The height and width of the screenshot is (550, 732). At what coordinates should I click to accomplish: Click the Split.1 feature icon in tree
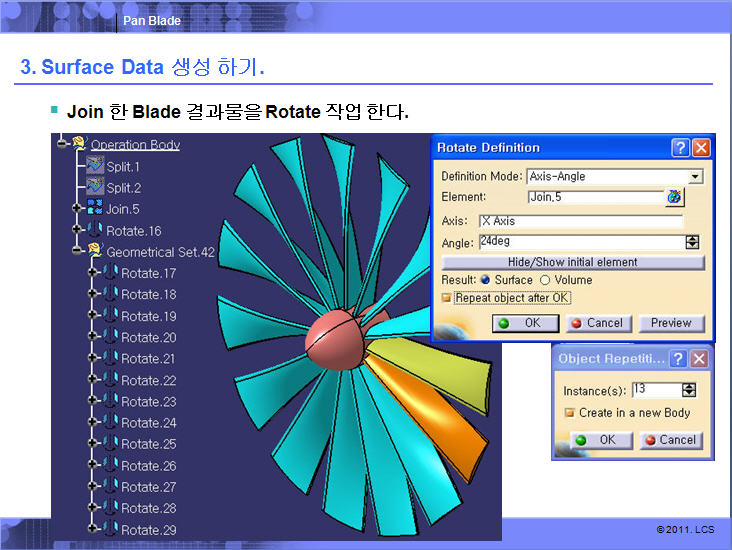[95, 166]
